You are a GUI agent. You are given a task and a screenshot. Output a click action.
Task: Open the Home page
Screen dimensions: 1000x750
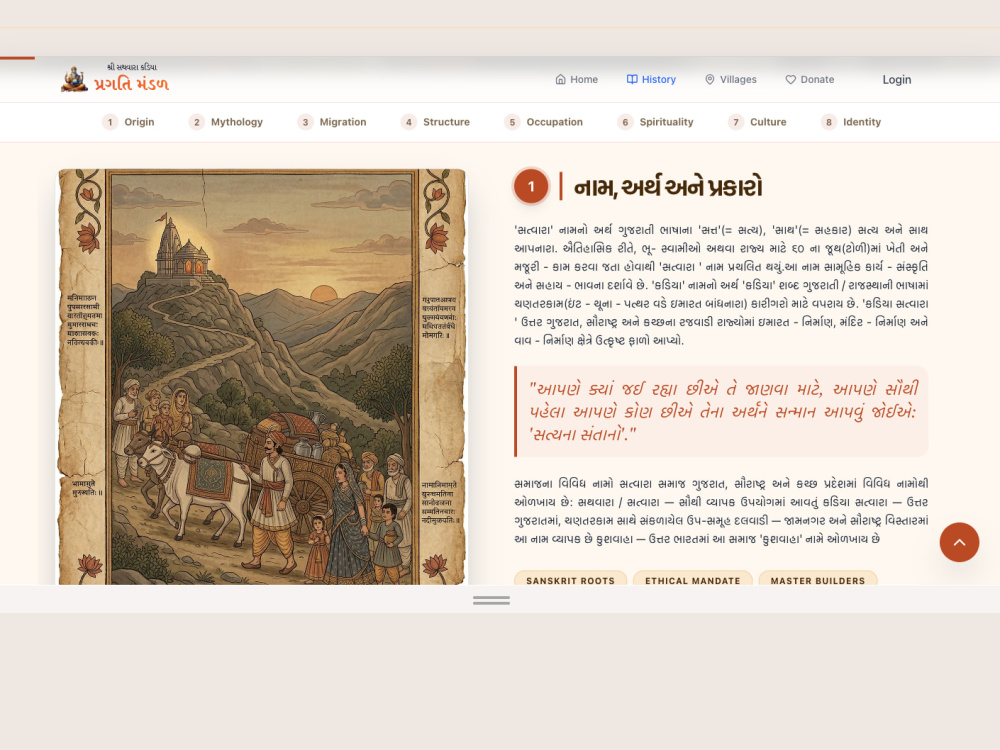tap(577, 80)
